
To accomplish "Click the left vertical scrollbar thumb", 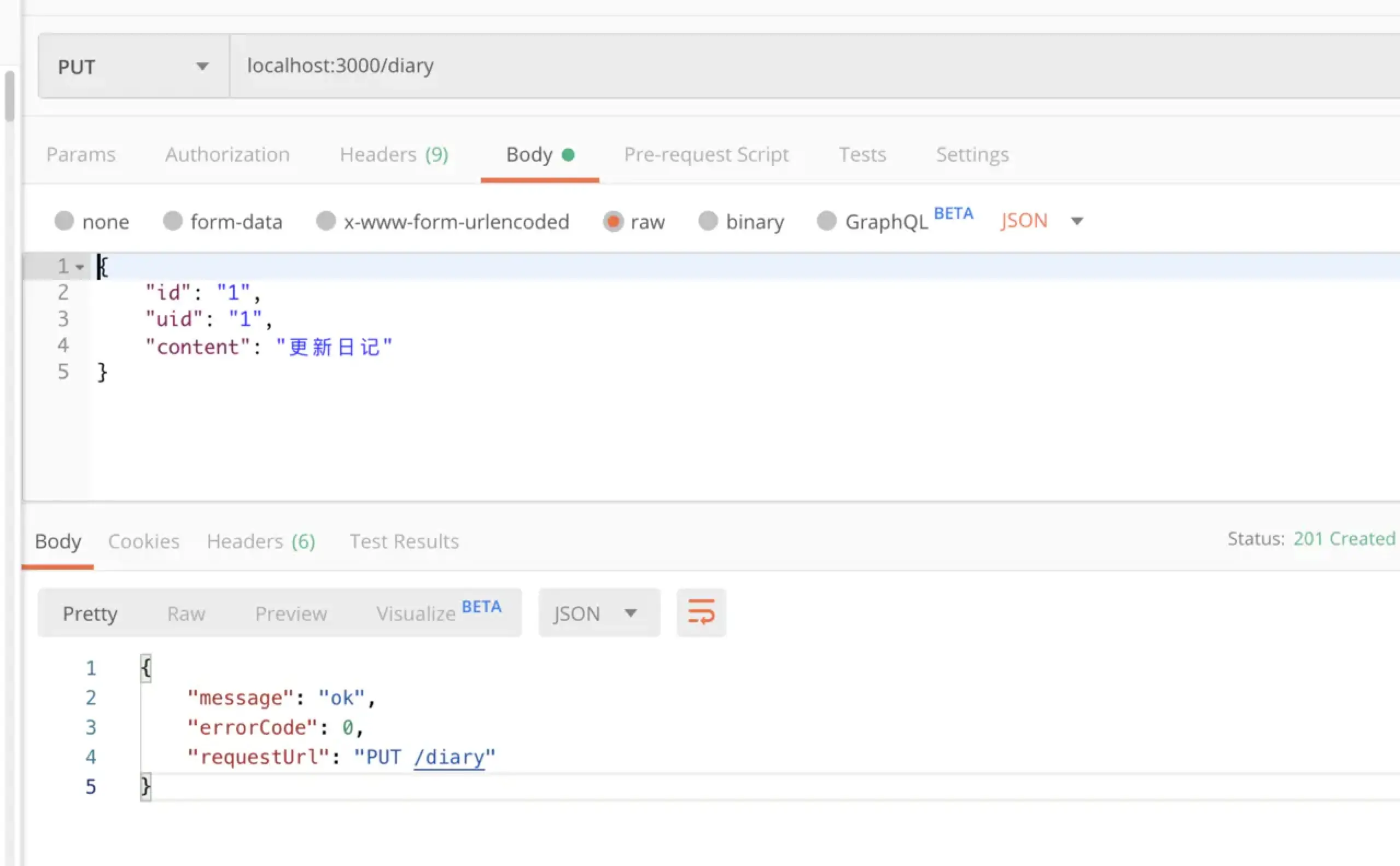I will tap(10, 96).
